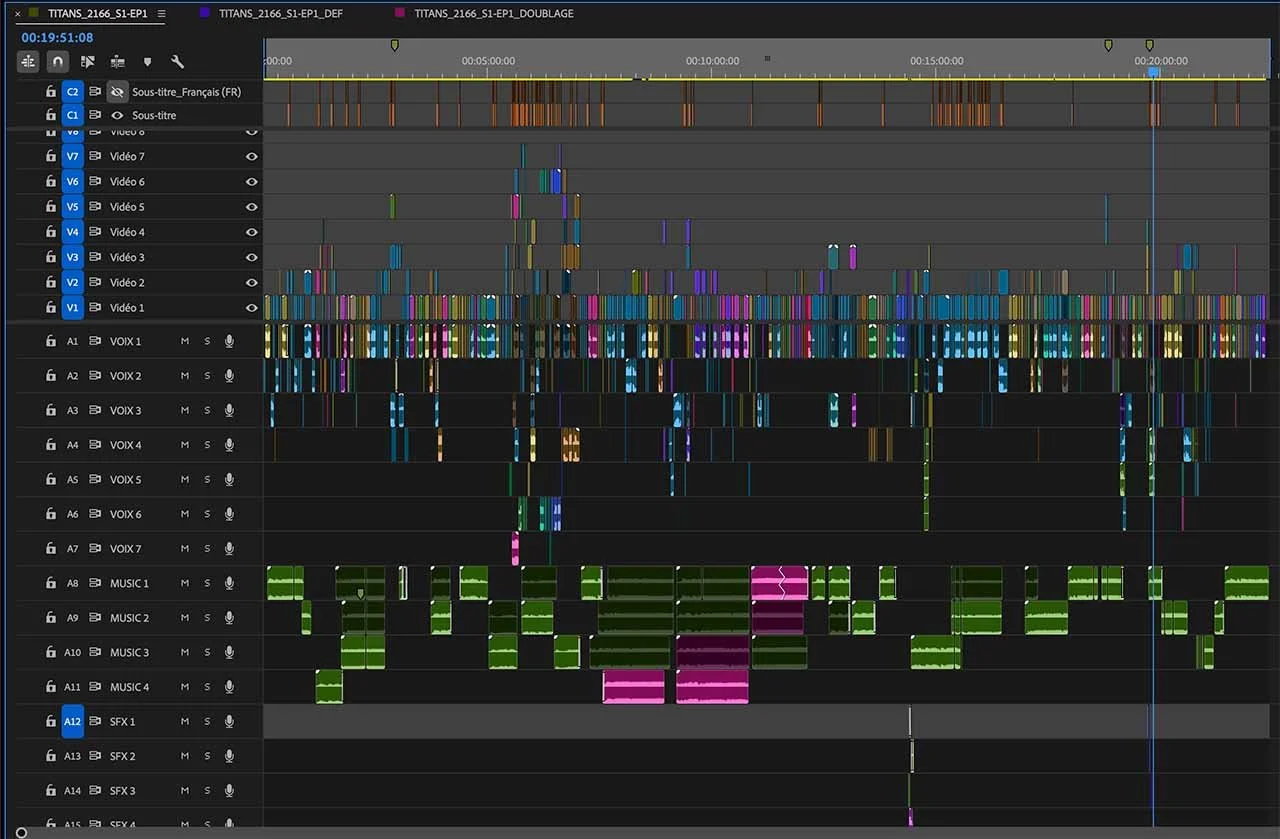Toggle track targeting for V1
The image size is (1280, 839).
click(72, 308)
